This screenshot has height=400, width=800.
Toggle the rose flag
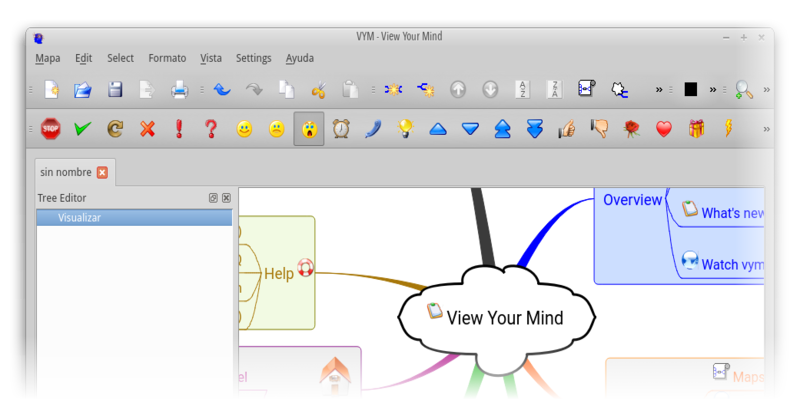[x=632, y=129]
